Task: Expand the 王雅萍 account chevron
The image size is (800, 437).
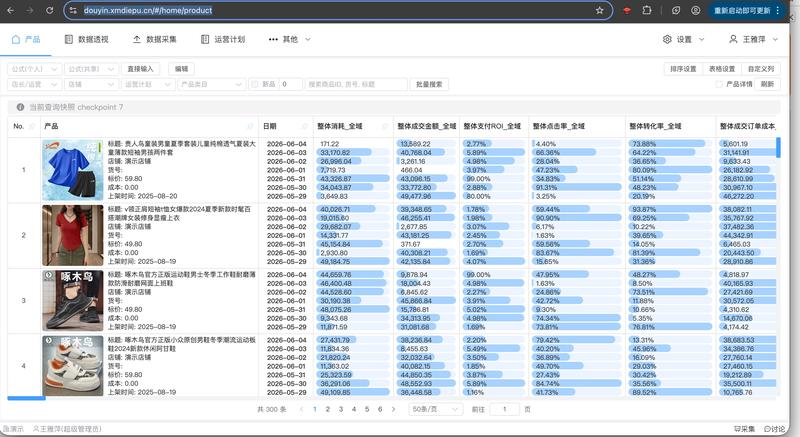Action: tap(775, 39)
